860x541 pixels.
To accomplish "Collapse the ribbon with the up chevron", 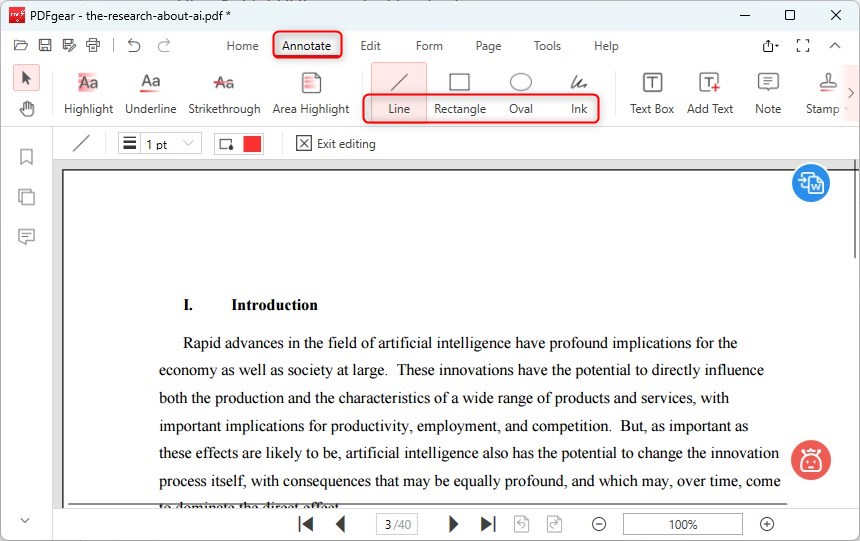I will [x=835, y=46].
